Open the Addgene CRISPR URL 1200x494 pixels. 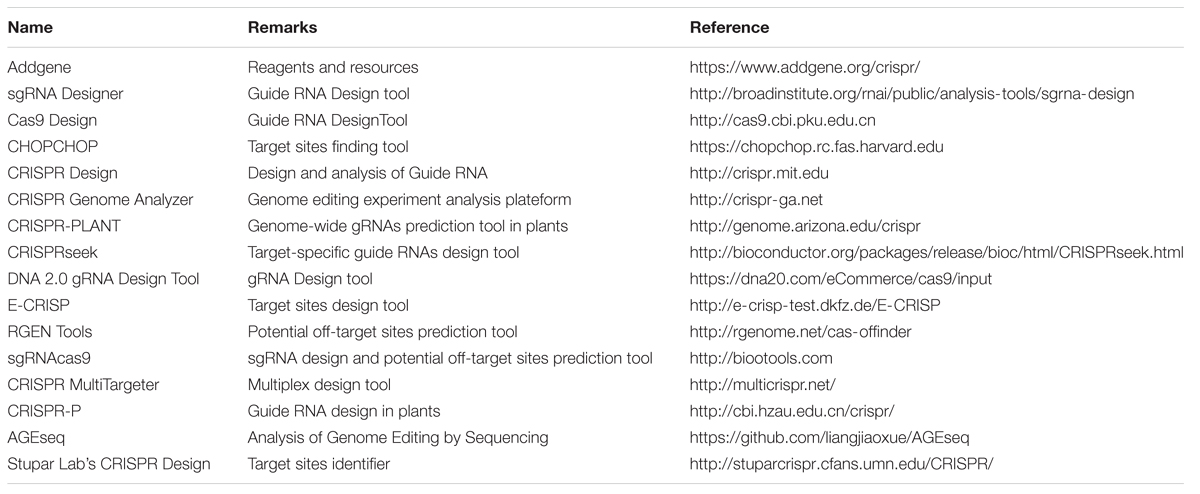(804, 68)
